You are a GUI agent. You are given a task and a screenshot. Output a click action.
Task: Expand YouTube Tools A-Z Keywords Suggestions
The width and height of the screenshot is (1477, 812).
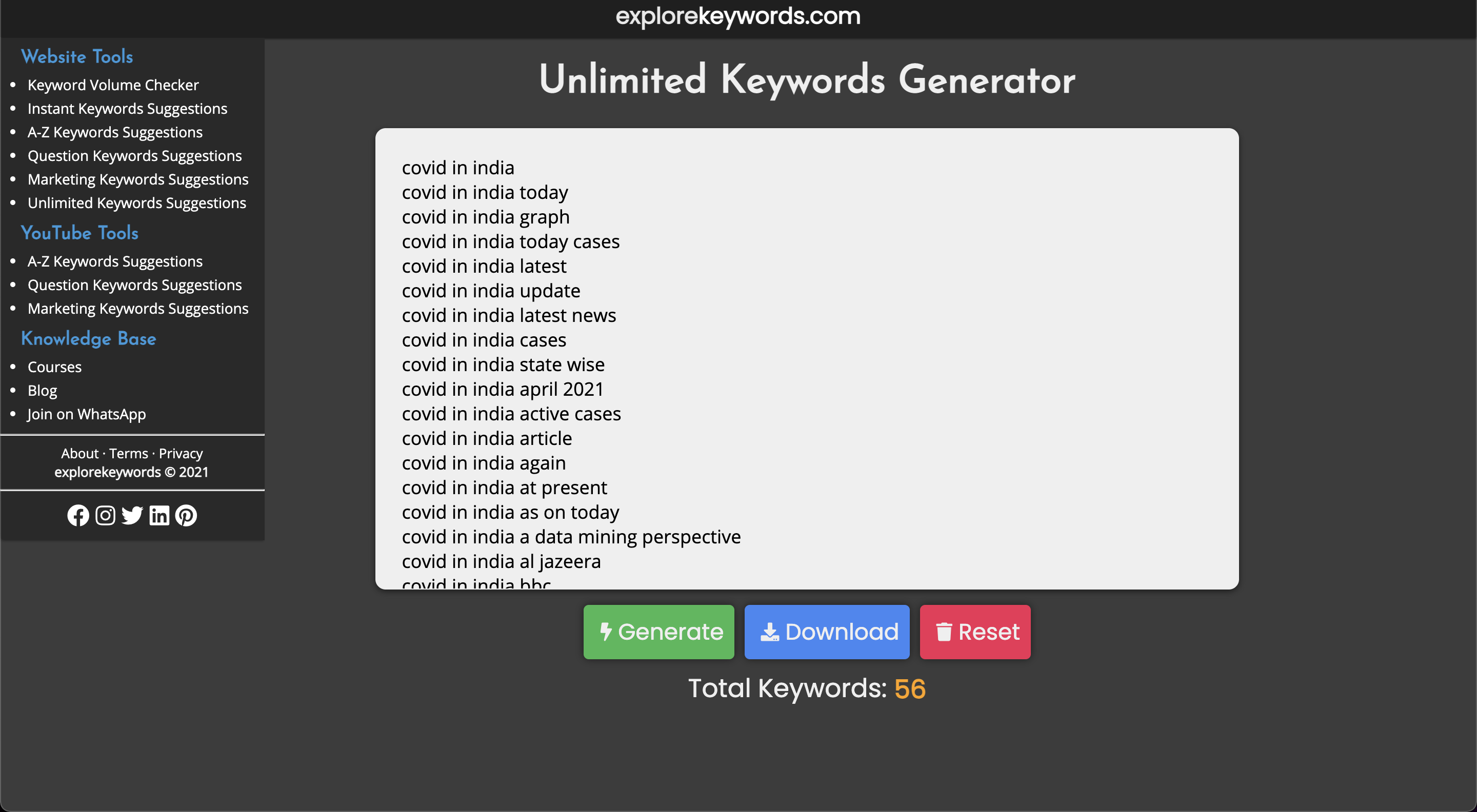(115, 261)
